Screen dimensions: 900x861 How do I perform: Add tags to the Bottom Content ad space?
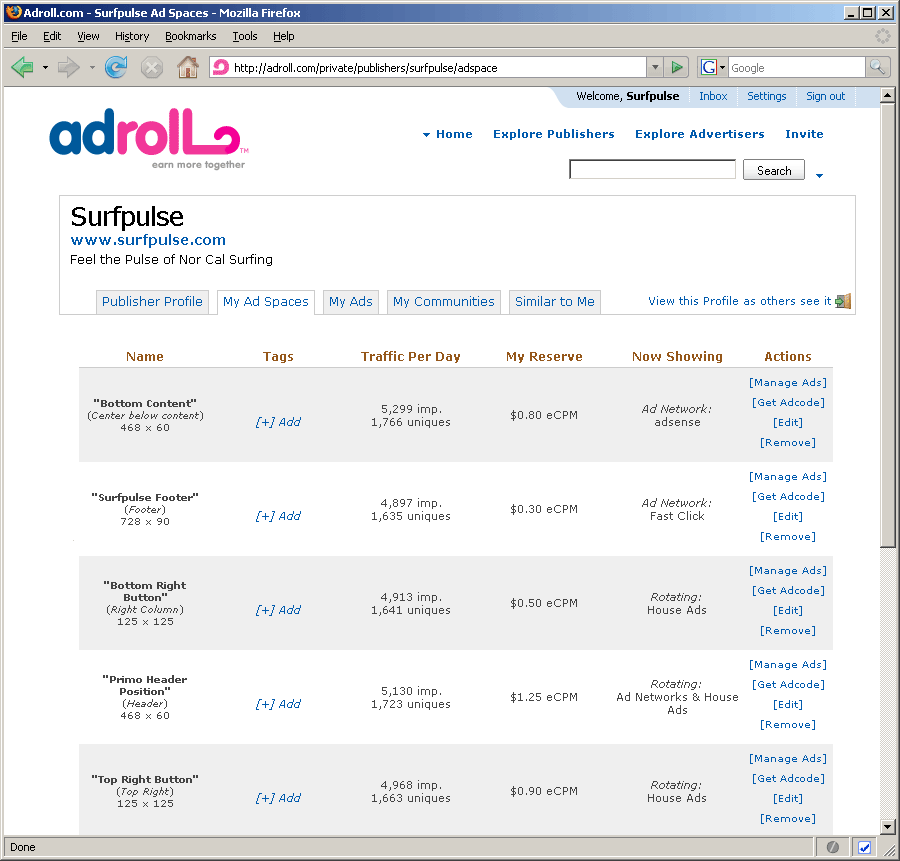tap(278, 422)
